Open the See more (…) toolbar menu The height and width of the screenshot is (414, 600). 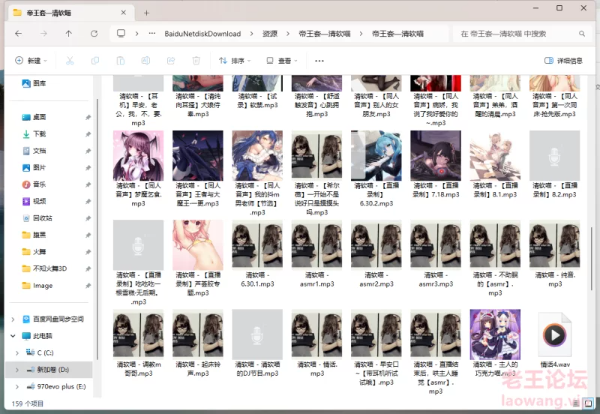pos(319,61)
